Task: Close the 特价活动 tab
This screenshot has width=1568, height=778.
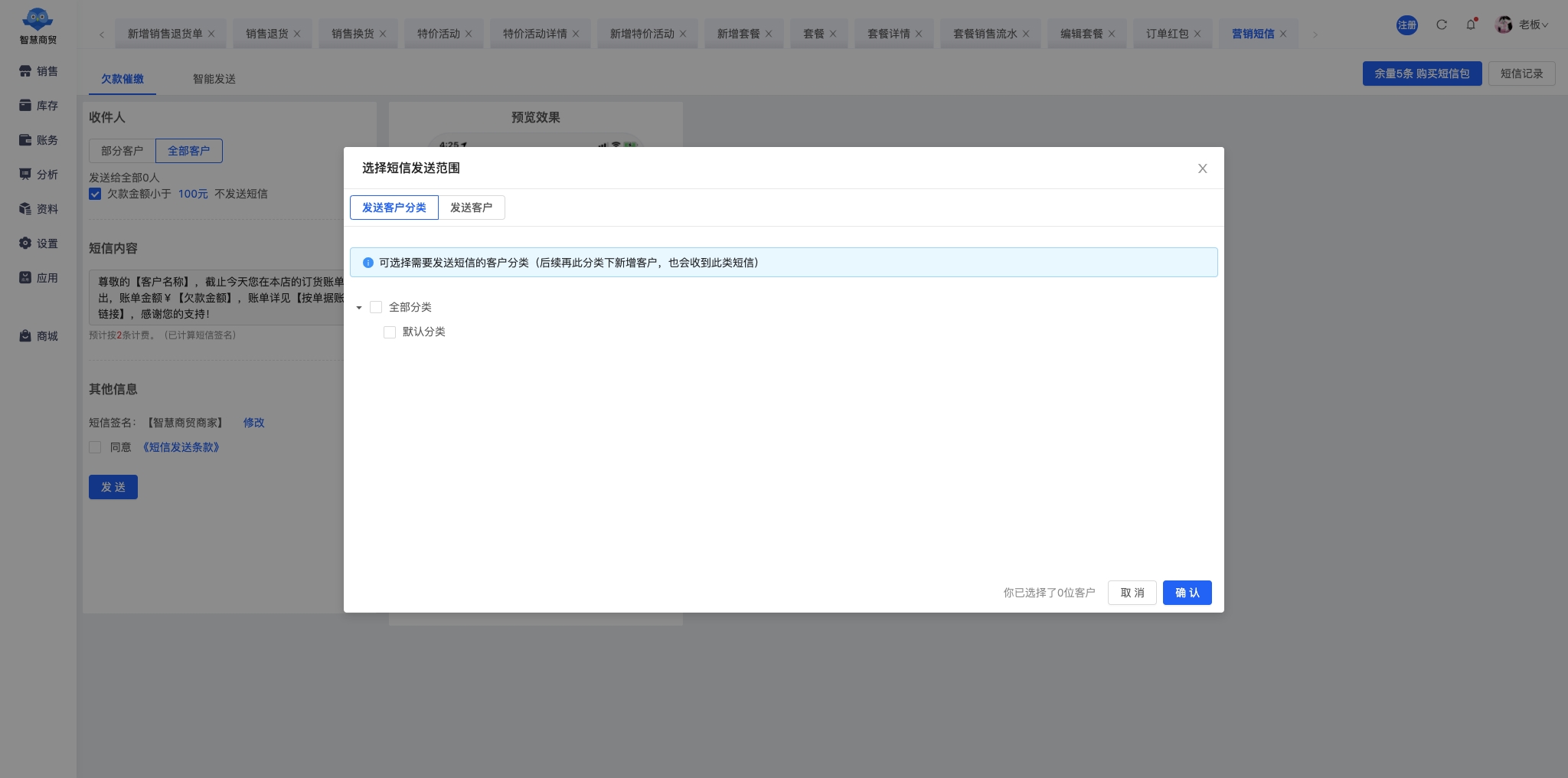Action: (469, 34)
